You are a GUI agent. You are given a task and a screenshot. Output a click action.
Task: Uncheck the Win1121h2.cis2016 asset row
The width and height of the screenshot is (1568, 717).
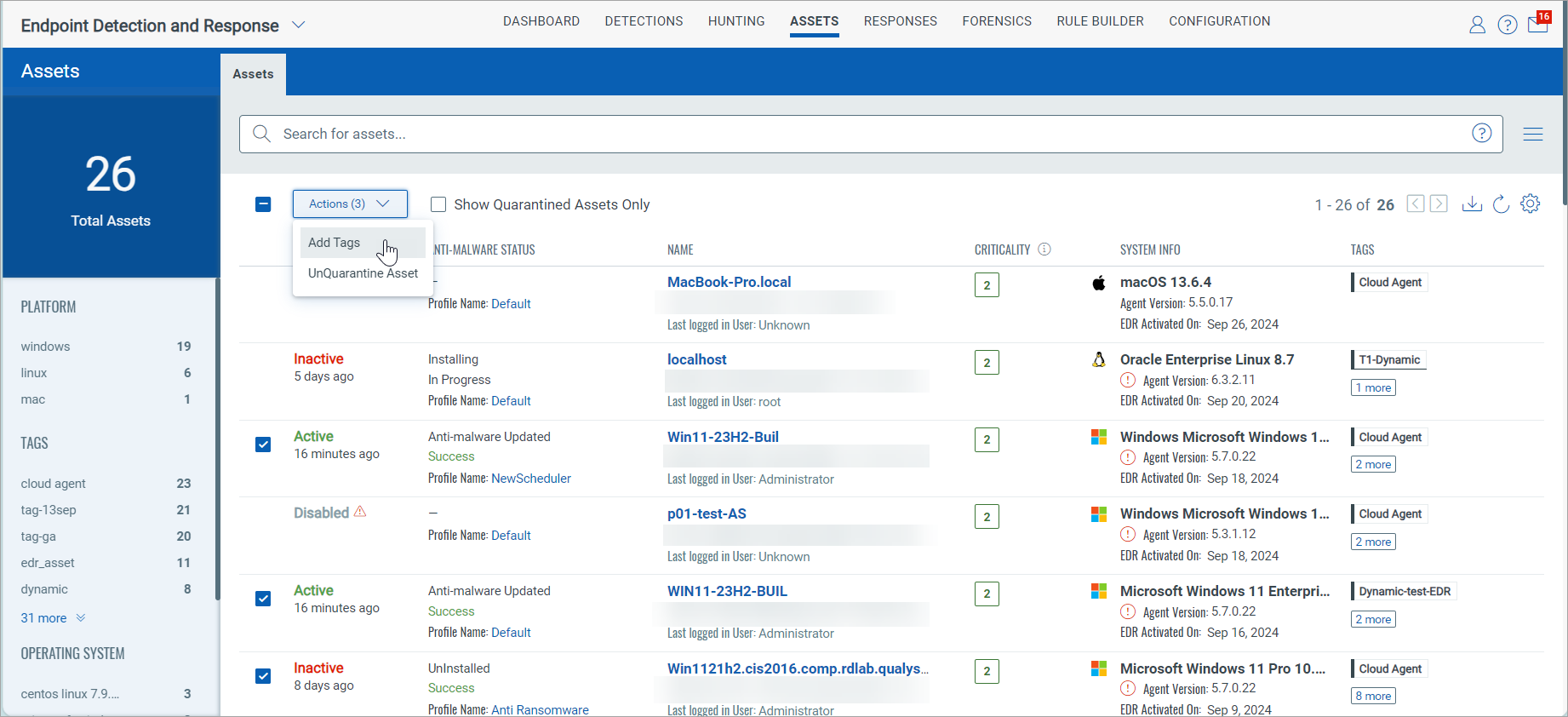point(263,676)
